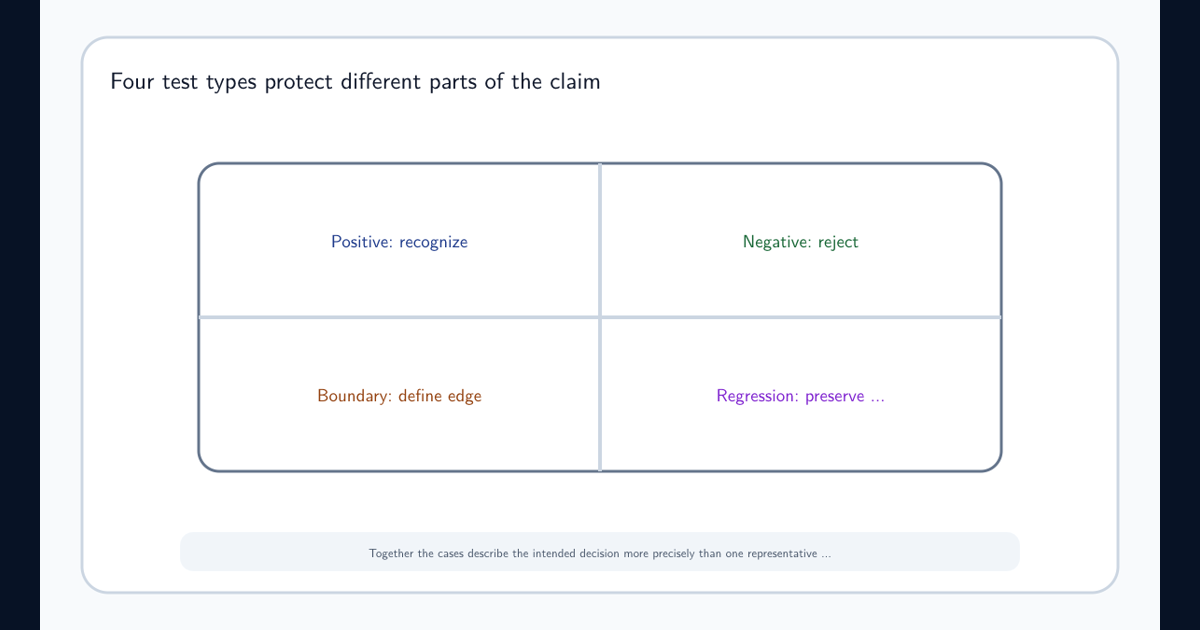The width and height of the screenshot is (1200, 630).
Task: Click the dark navy strip left of the slide
Action: pyautogui.click(x=20, y=315)
